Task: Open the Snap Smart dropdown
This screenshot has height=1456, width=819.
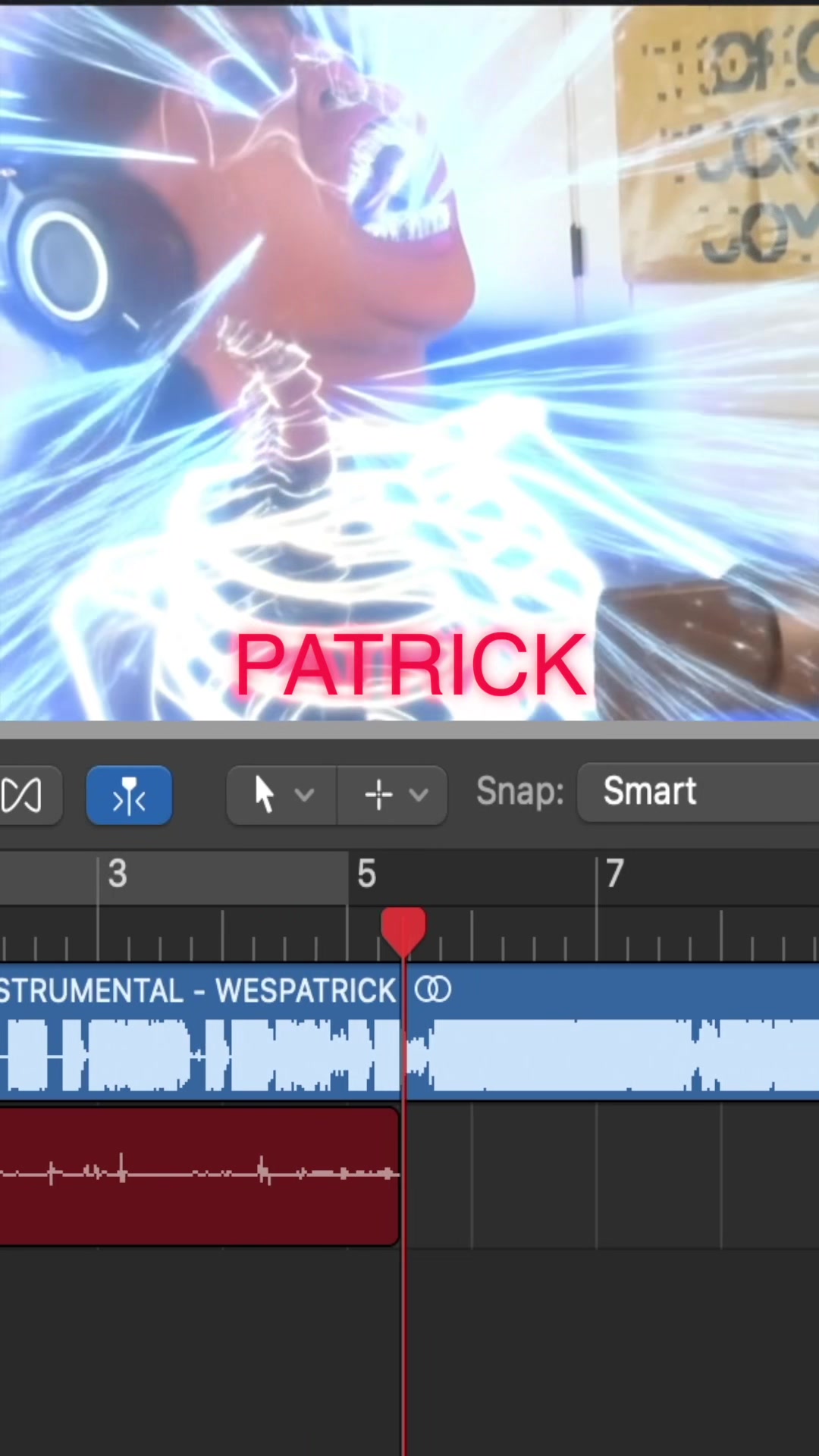Action: [698, 792]
